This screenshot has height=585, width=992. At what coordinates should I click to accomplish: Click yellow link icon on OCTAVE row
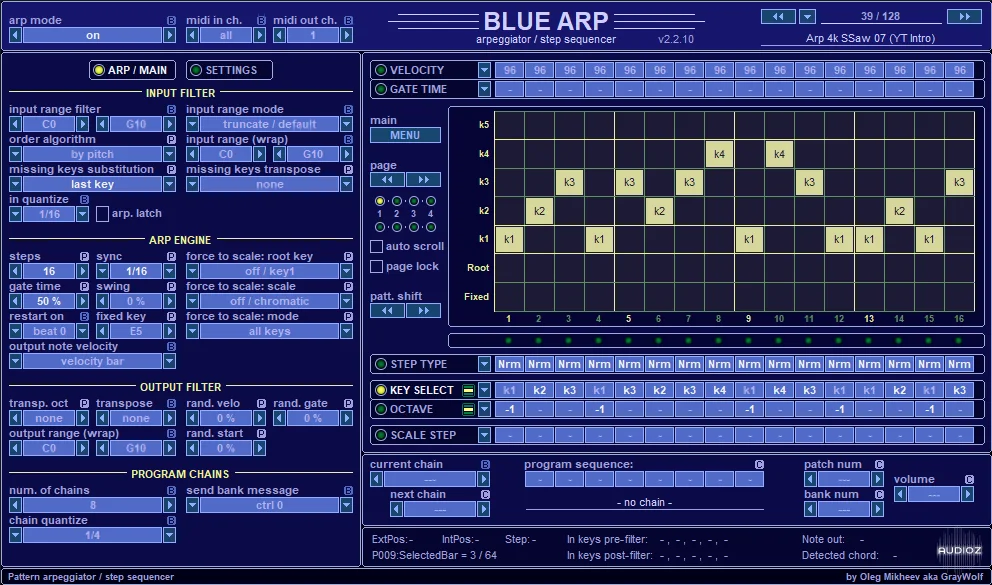pos(468,409)
